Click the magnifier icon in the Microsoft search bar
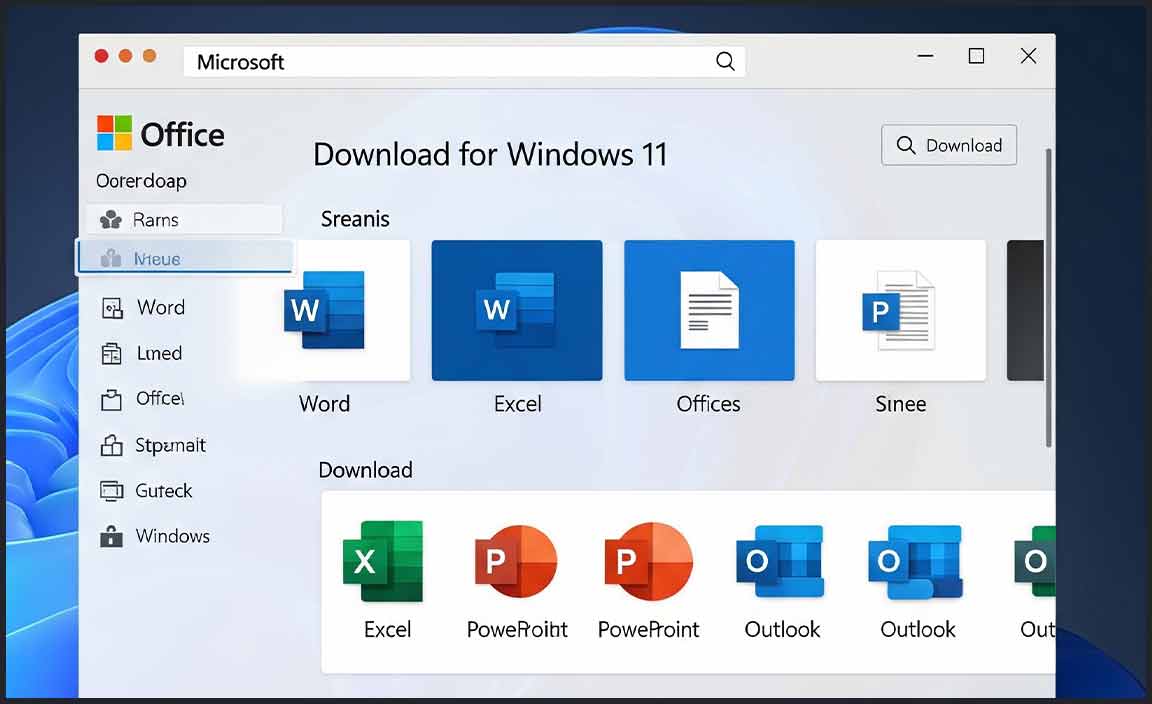The height and width of the screenshot is (704, 1152). 725,62
